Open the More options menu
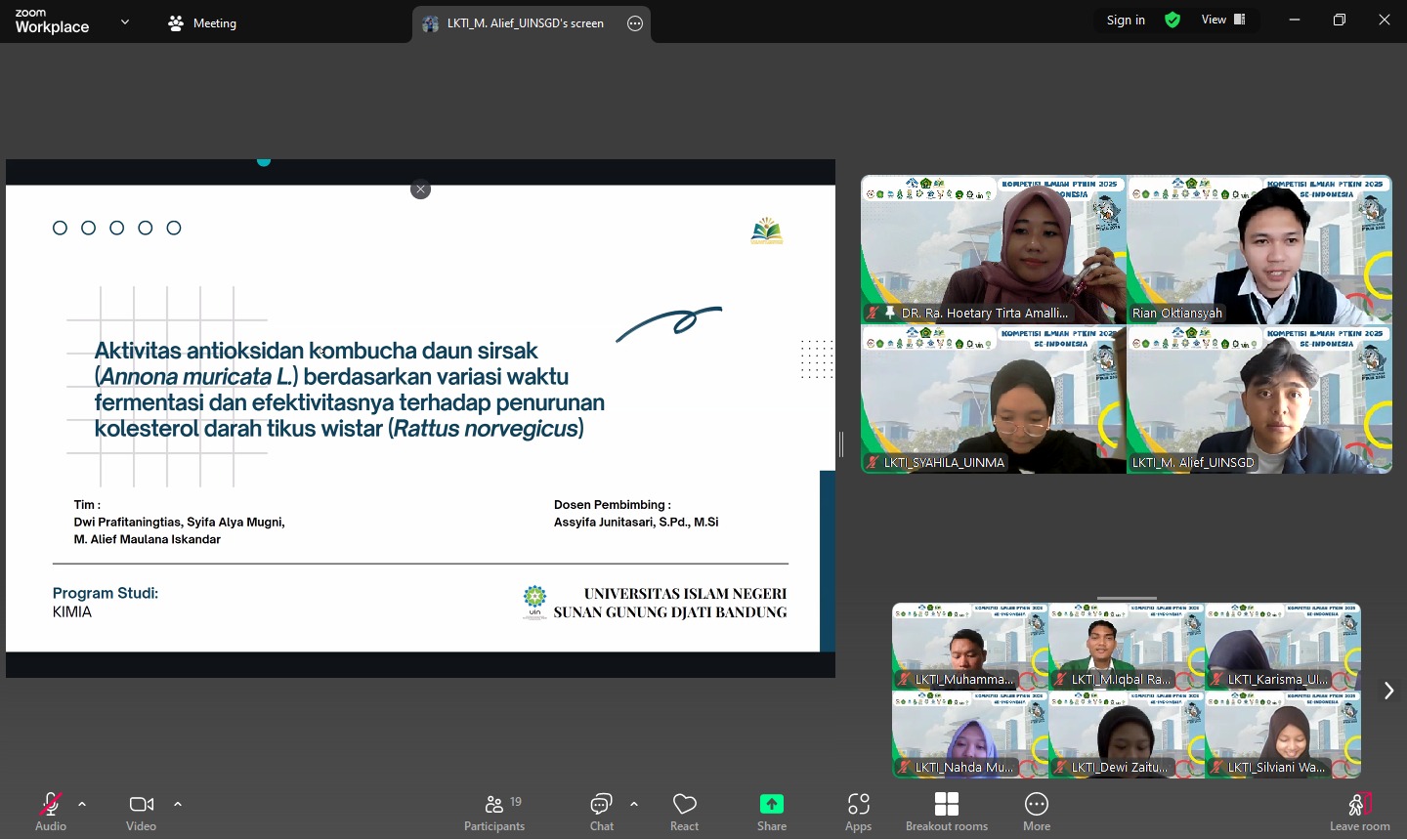The height and width of the screenshot is (840, 1407). coord(1036,810)
